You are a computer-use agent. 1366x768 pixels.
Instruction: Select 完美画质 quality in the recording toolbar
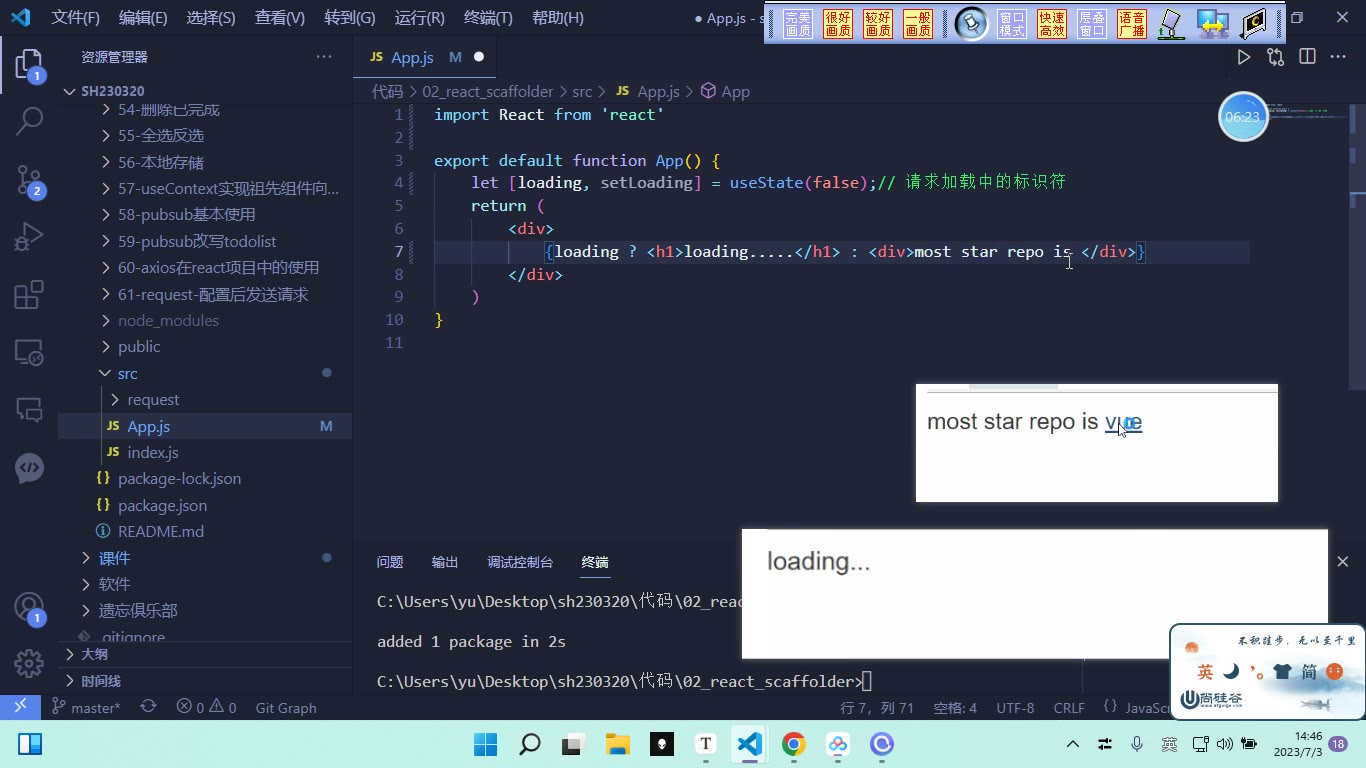click(798, 24)
